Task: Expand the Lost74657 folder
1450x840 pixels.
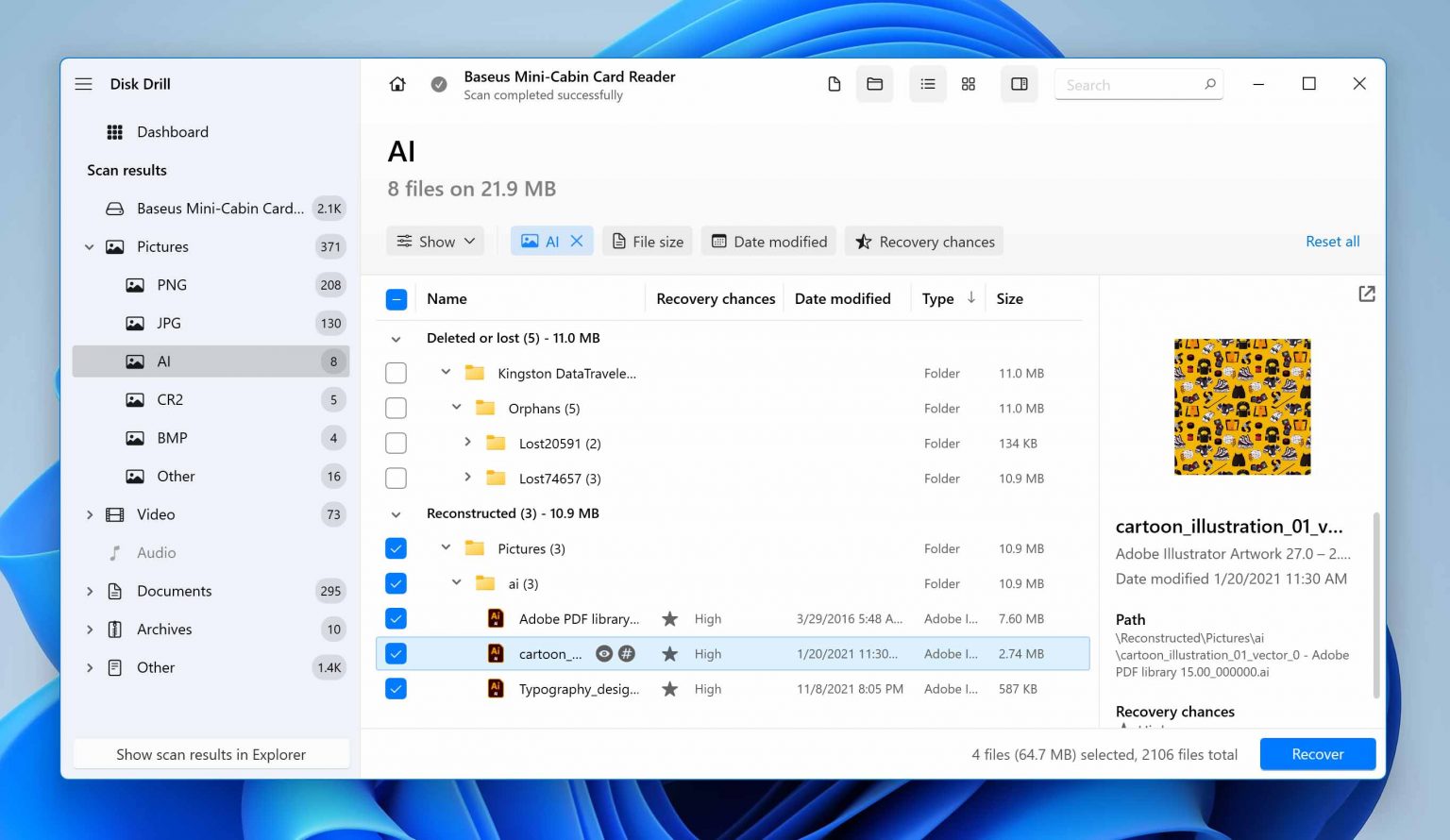Action: (467, 478)
